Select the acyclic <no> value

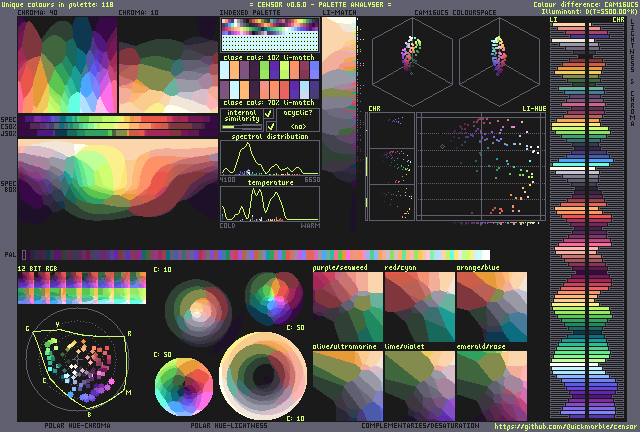coord(297,126)
